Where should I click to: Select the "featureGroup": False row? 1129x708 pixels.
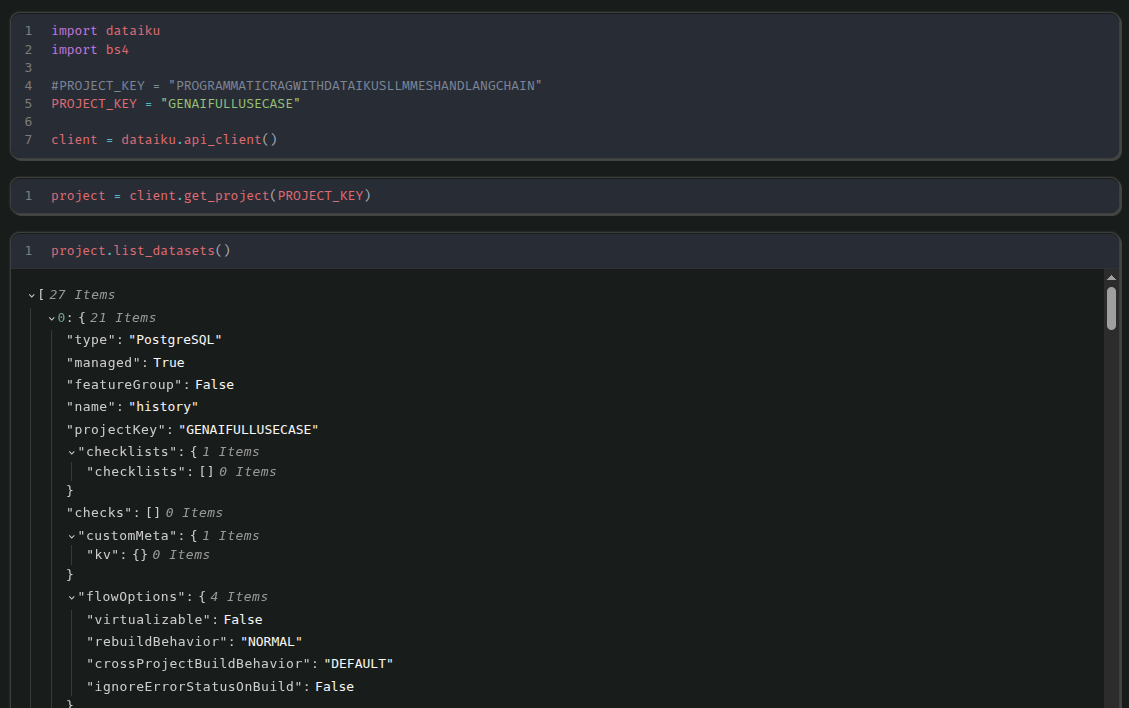[150, 385]
